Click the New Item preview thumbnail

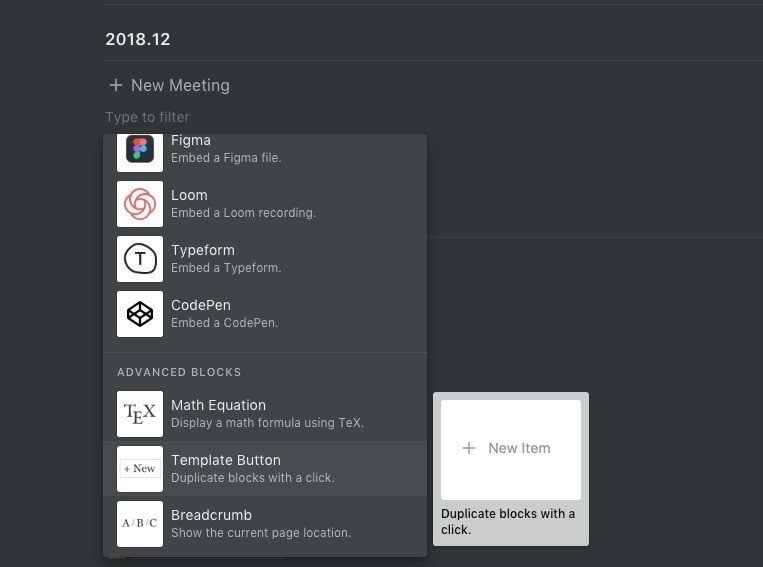point(510,450)
